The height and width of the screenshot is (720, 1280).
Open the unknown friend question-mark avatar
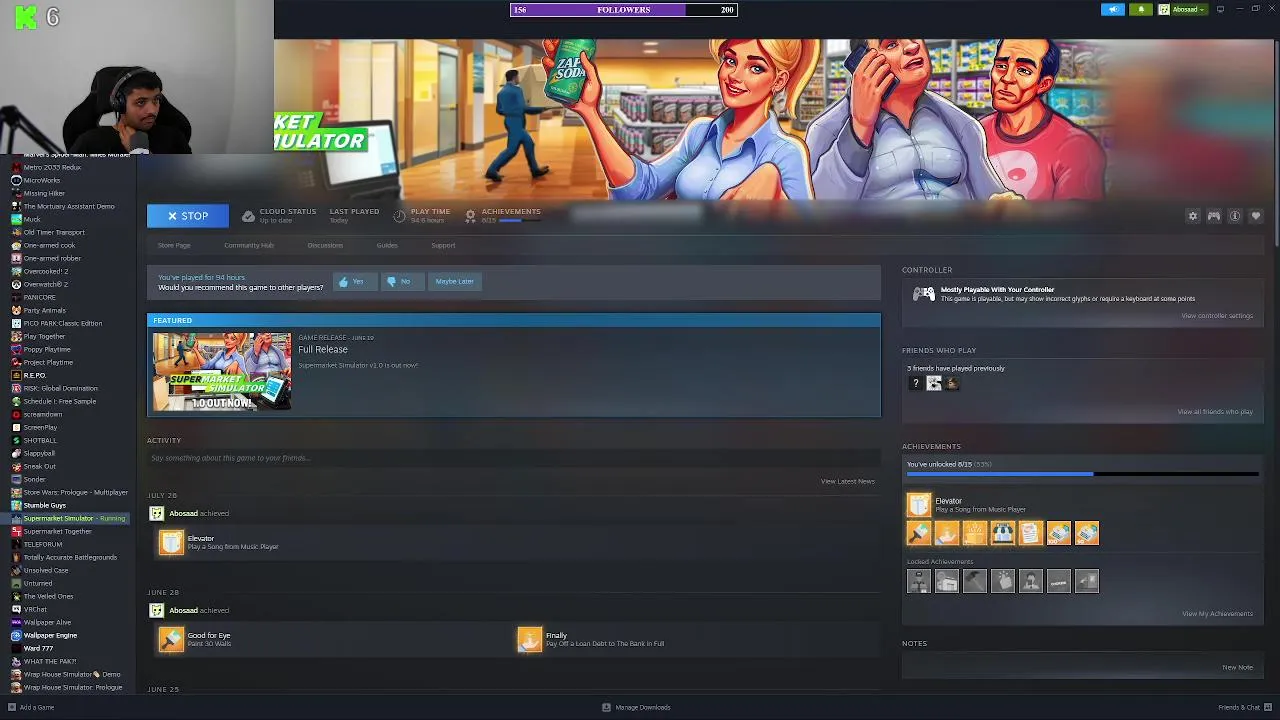[x=915, y=383]
